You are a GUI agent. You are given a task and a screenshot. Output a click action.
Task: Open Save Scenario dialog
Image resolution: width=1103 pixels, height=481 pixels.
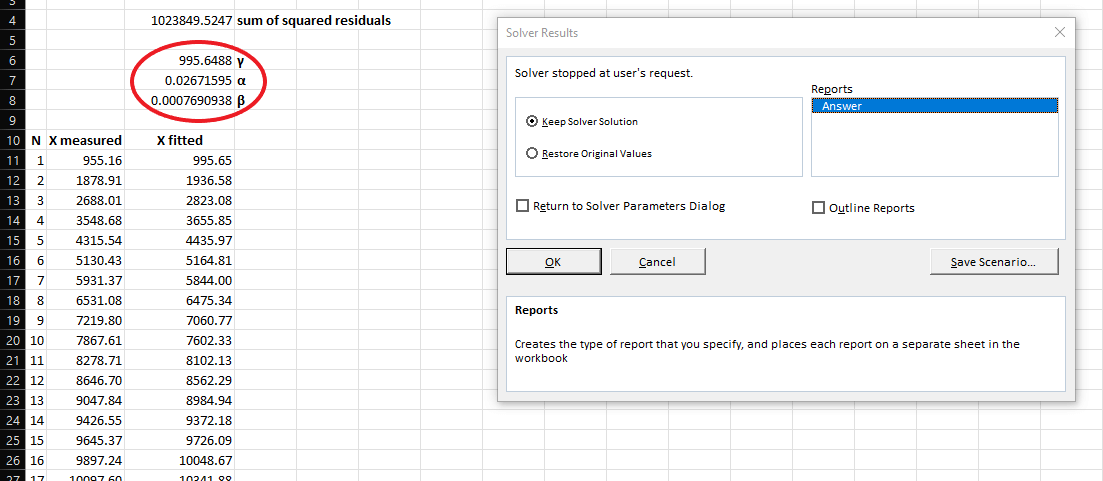coord(993,262)
